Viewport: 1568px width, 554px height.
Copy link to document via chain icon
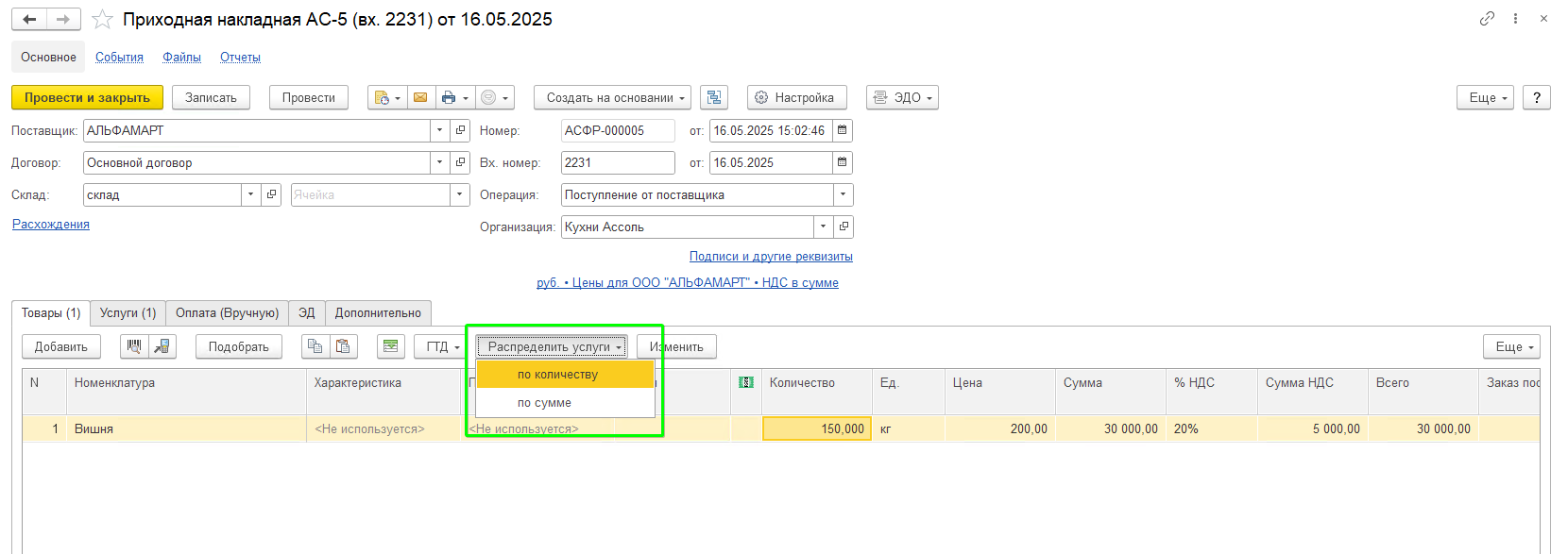1487,19
